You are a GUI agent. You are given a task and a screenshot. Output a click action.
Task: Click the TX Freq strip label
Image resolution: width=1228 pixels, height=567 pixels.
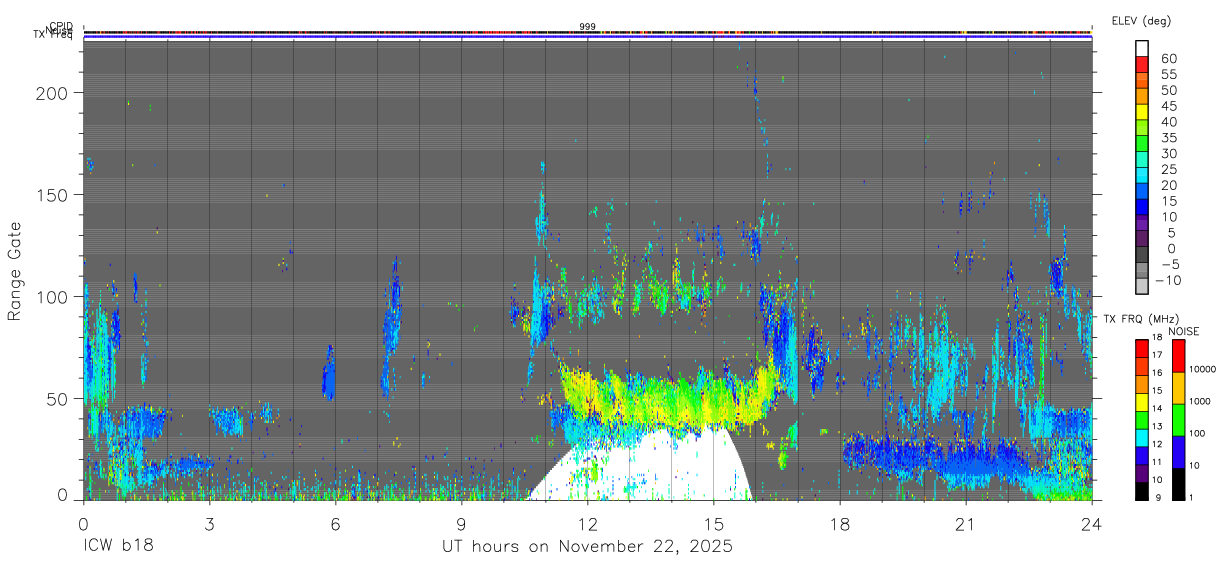(55, 37)
